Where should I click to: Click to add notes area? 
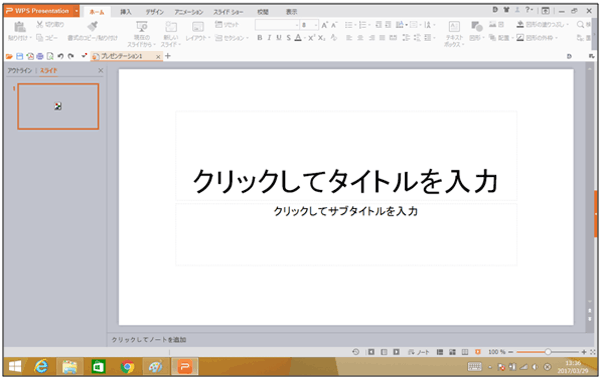149,339
